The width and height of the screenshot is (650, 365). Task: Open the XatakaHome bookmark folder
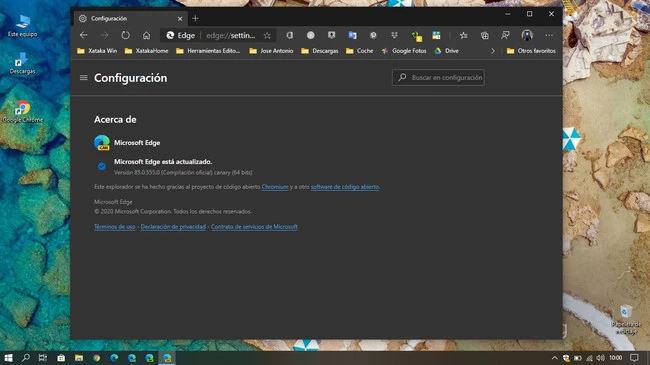point(146,51)
